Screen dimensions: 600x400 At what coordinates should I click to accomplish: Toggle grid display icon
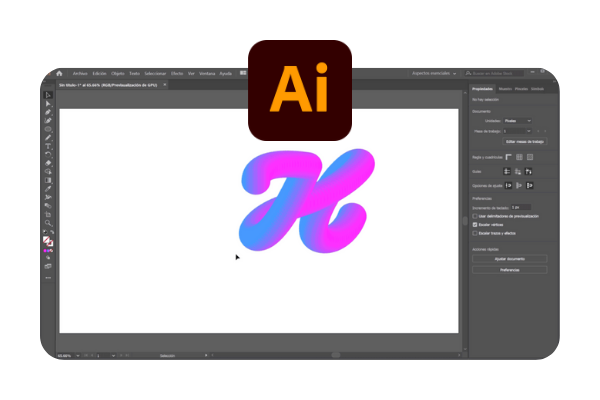tap(519, 157)
